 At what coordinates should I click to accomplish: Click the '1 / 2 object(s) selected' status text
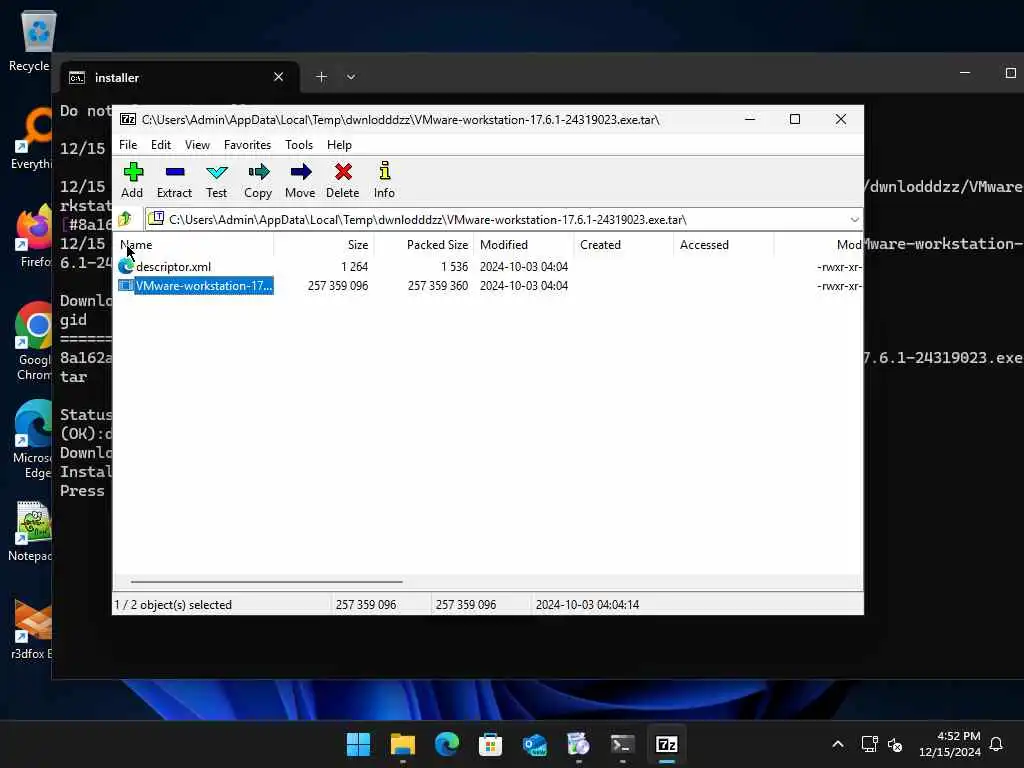tap(173, 605)
